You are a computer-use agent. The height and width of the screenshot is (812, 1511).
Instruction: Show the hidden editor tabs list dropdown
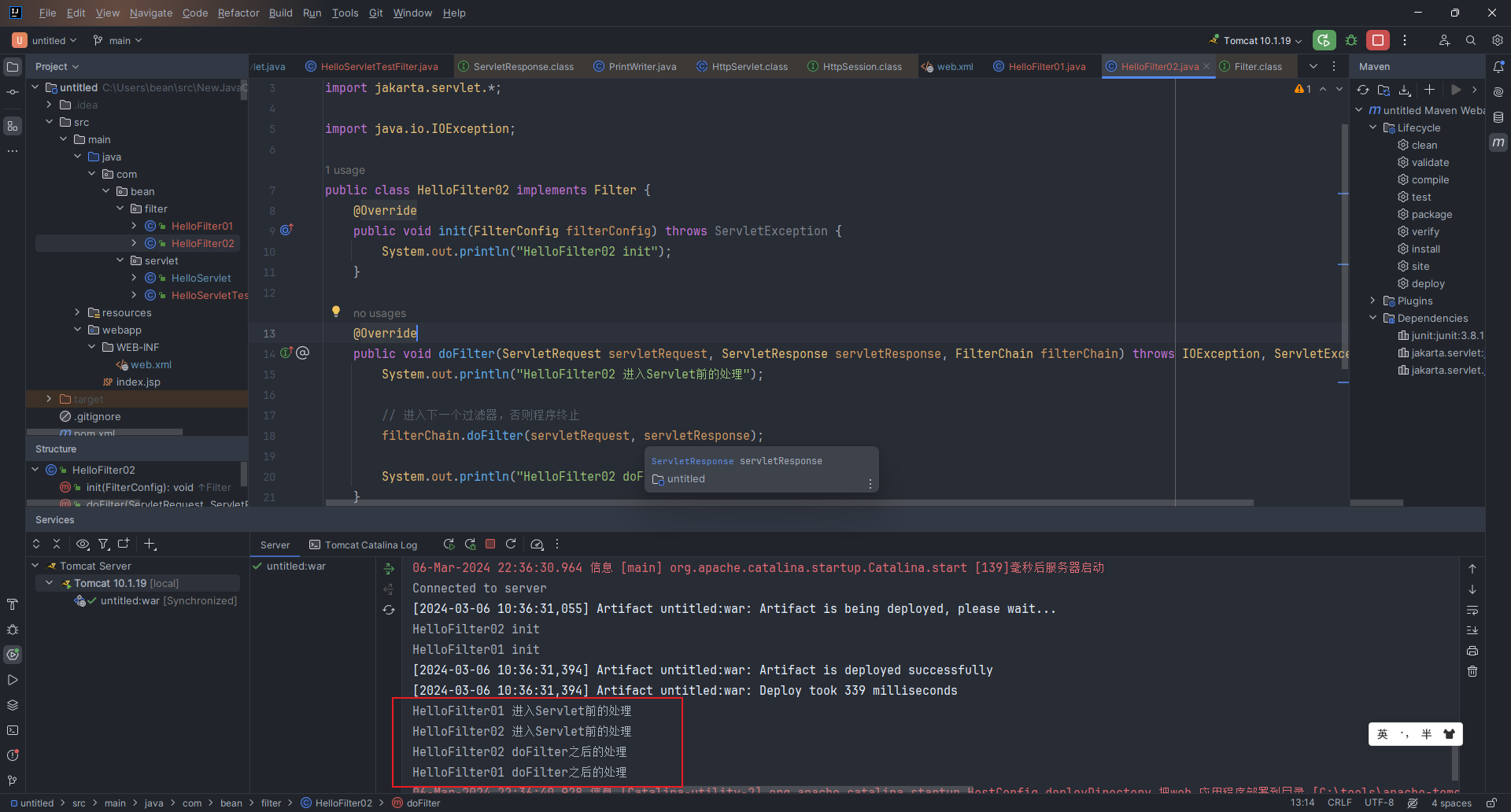tap(1313, 66)
